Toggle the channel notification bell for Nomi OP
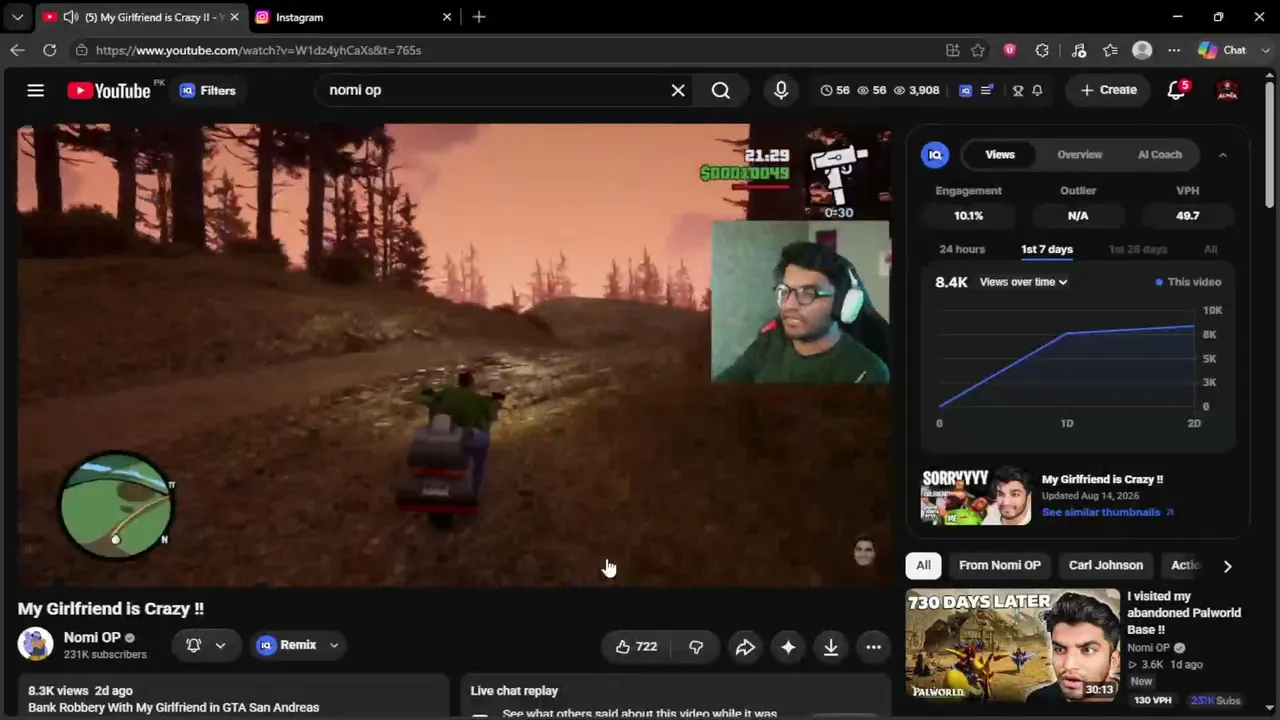The image size is (1280, 720). [194, 645]
